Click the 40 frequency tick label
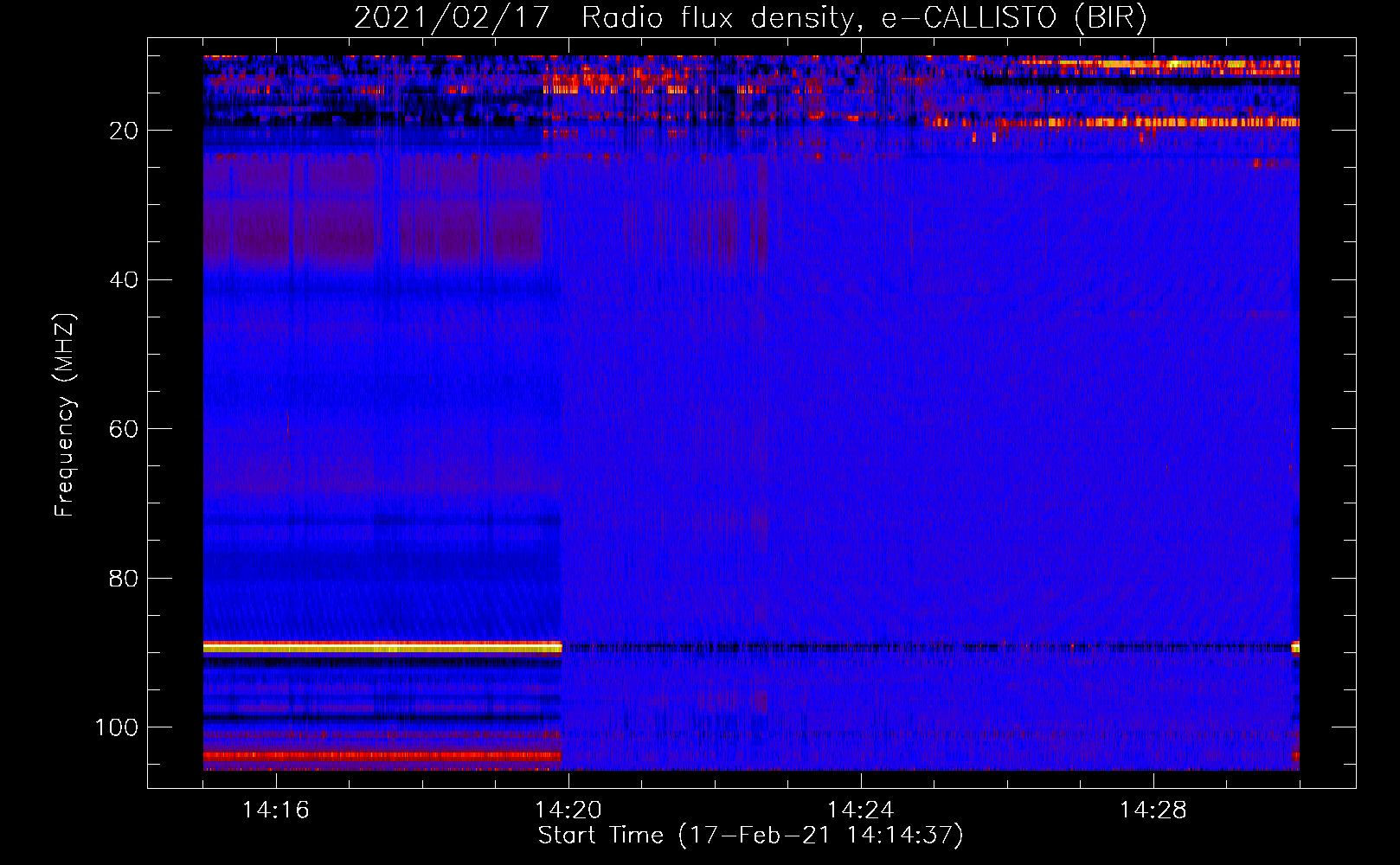 pyautogui.click(x=124, y=280)
